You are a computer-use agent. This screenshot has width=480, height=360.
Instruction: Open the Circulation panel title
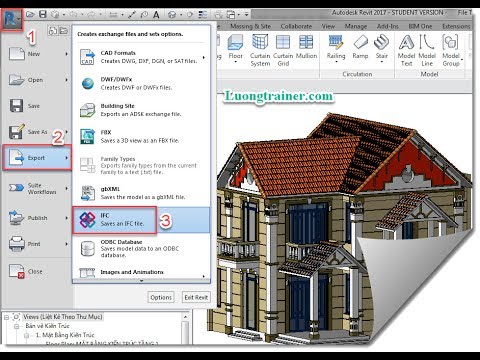pyautogui.click(x=357, y=74)
